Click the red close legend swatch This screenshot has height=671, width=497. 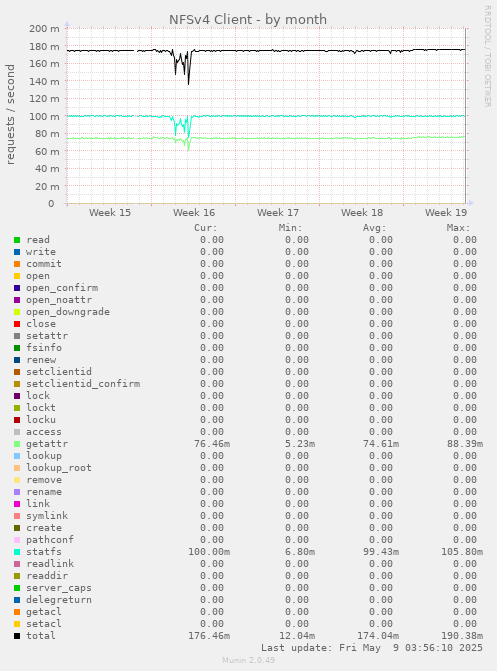[17, 324]
